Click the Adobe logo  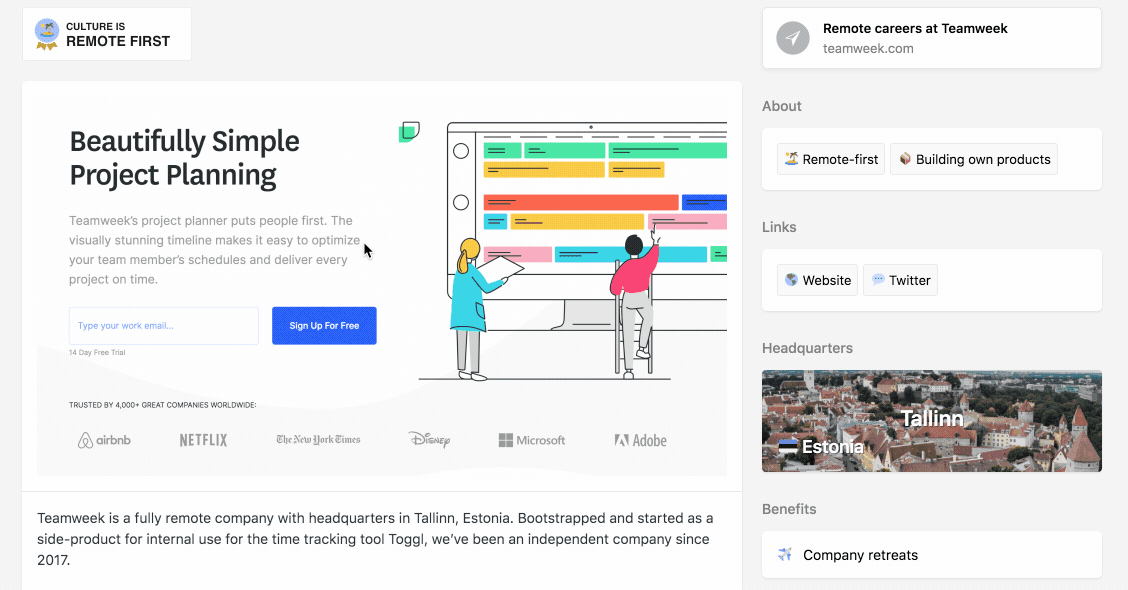click(x=640, y=440)
